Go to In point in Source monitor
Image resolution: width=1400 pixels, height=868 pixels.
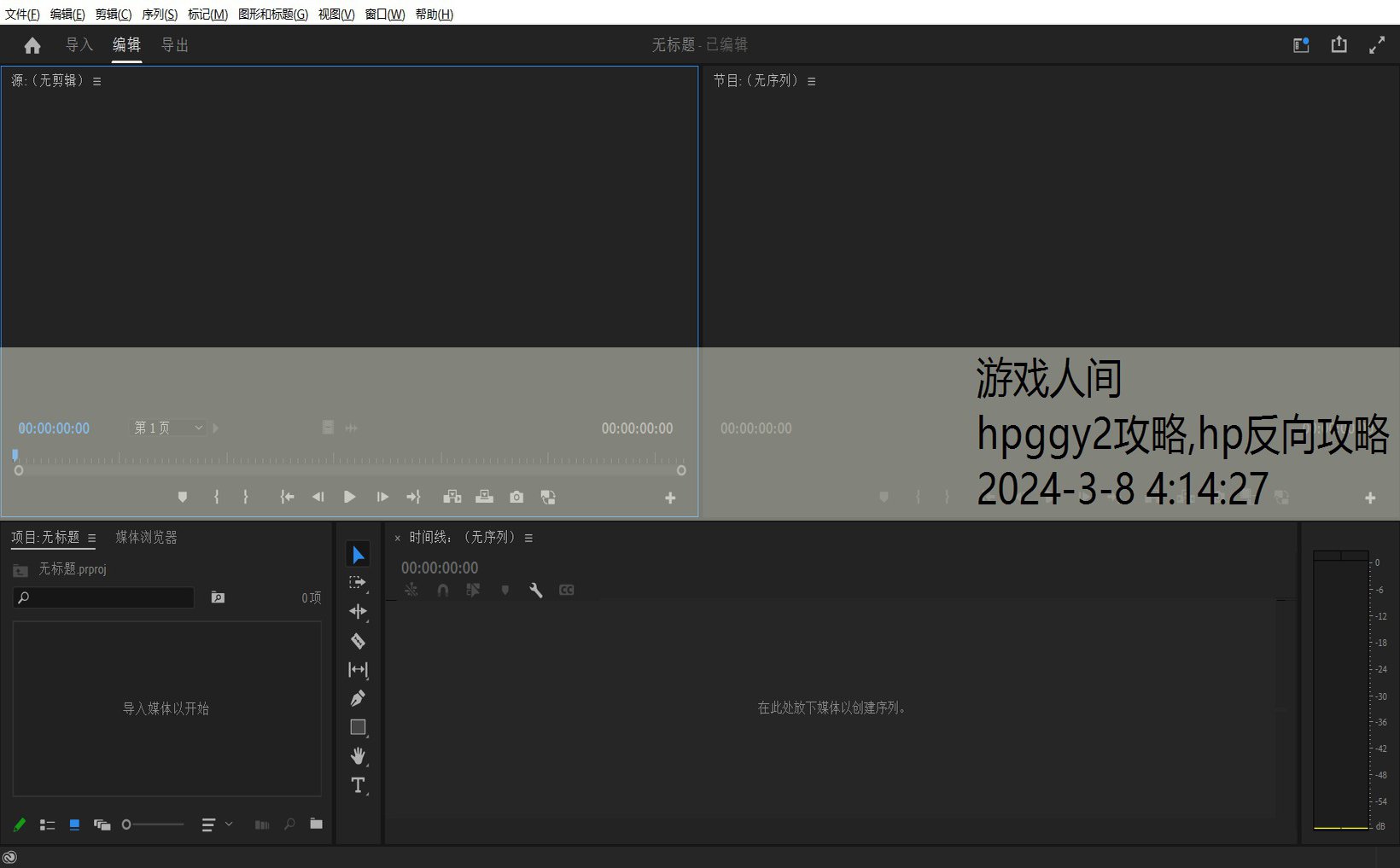coord(288,497)
